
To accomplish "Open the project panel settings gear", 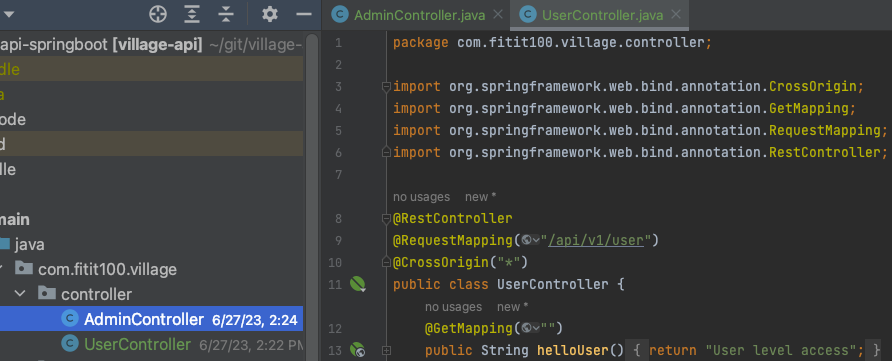I will [270, 14].
